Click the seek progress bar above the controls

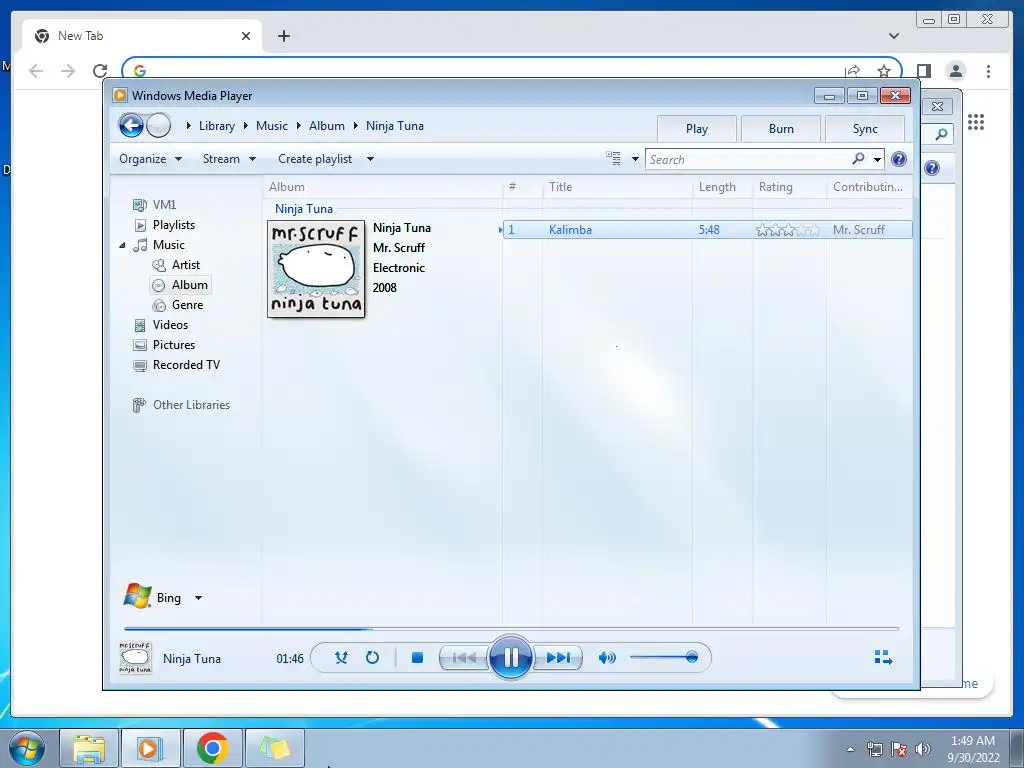pos(511,628)
